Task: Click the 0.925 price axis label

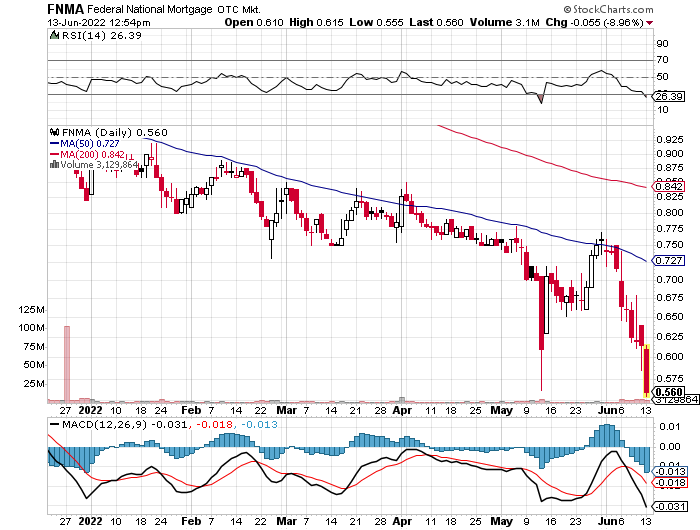Action: pos(670,140)
